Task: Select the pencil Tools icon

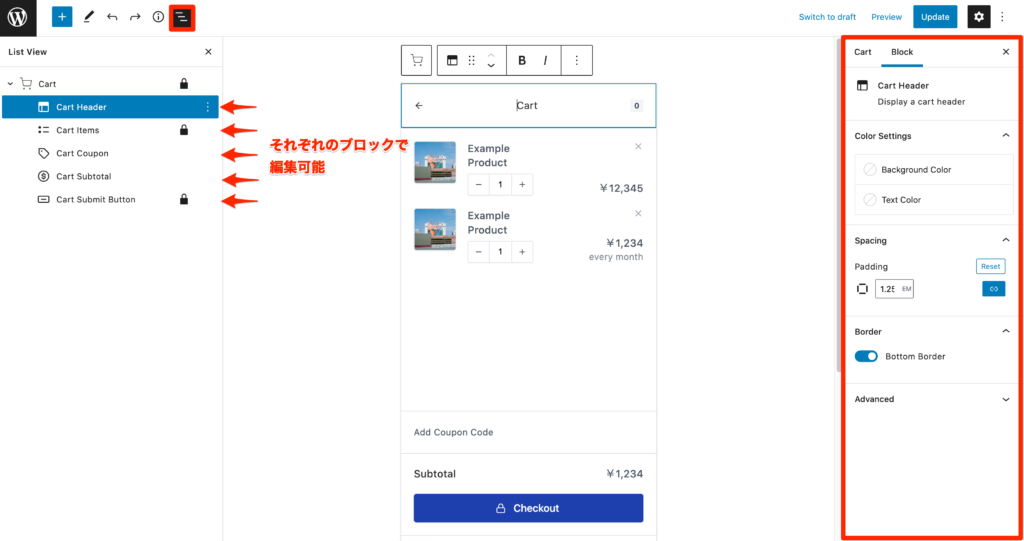Action: coord(88,17)
